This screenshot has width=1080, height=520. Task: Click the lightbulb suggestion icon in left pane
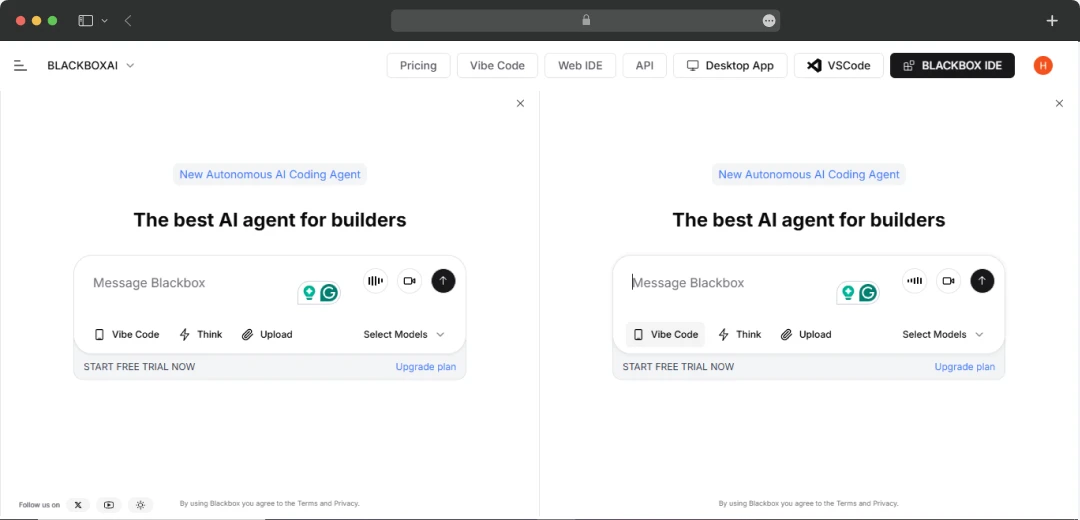(x=309, y=293)
